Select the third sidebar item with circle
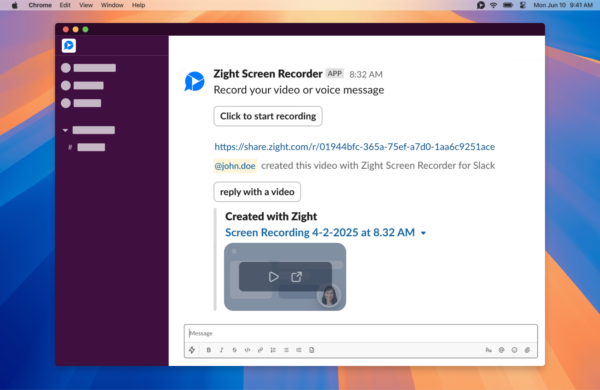600x390 pixels. click(x=81, y=103)
